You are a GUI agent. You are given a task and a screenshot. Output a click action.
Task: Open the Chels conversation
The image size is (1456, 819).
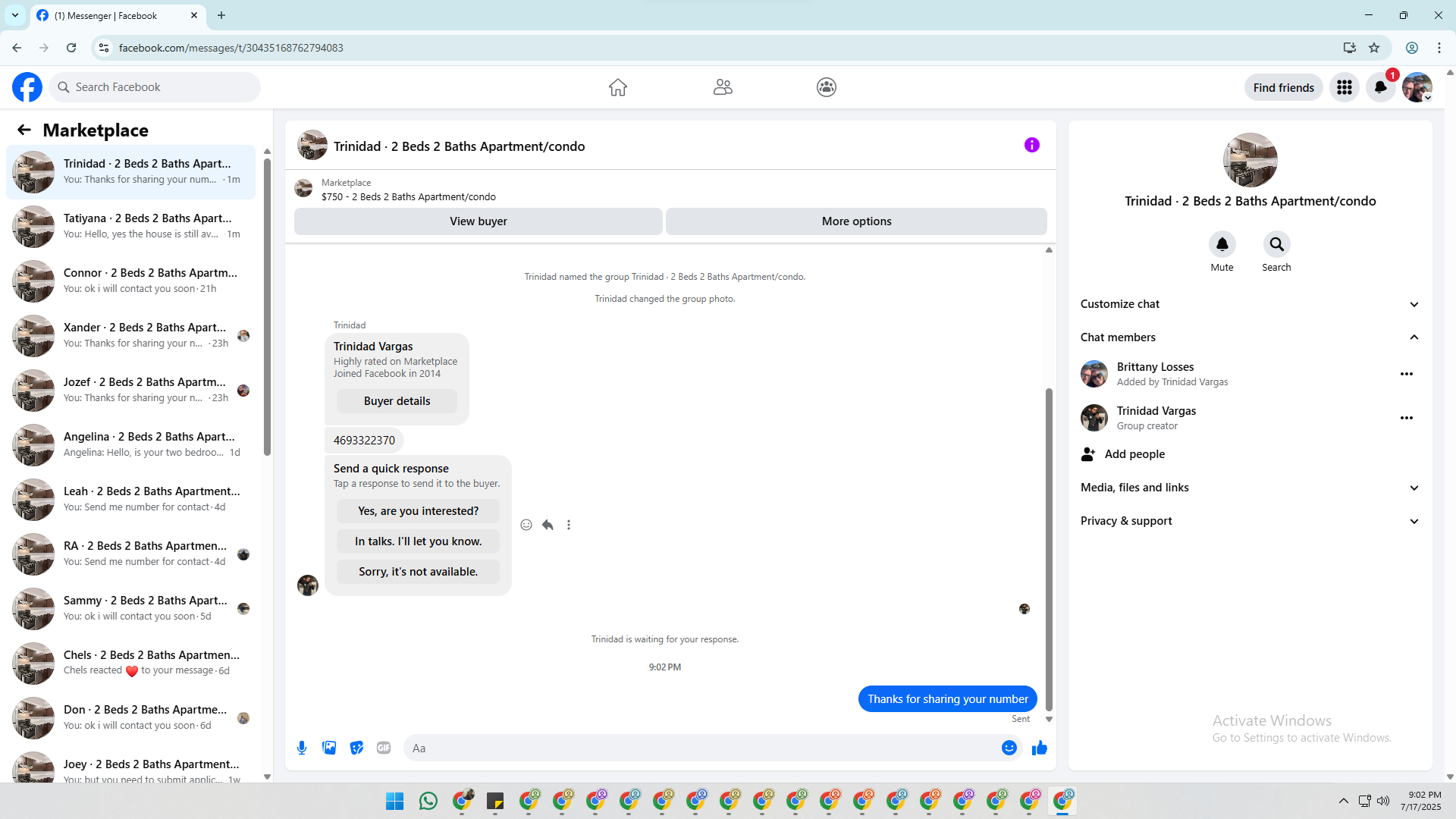[x=131, y=663]
